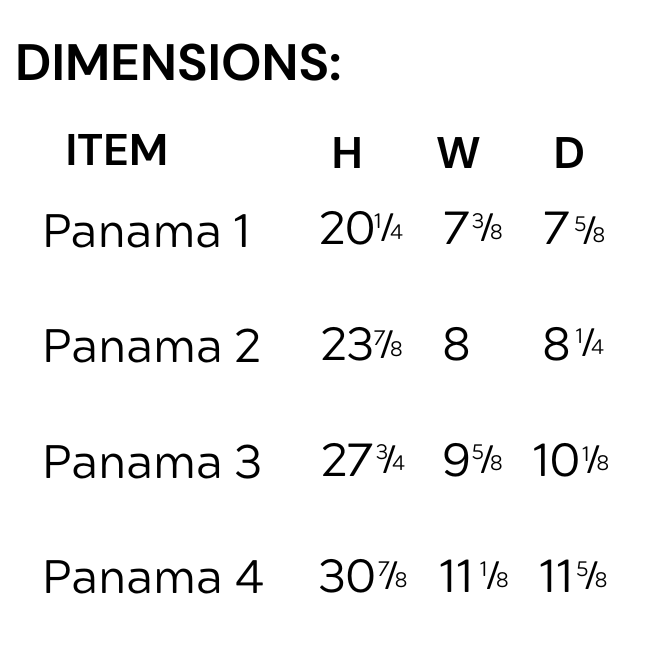
Task: Click the Panama 1 row label
Action: (x=146, y=231)
